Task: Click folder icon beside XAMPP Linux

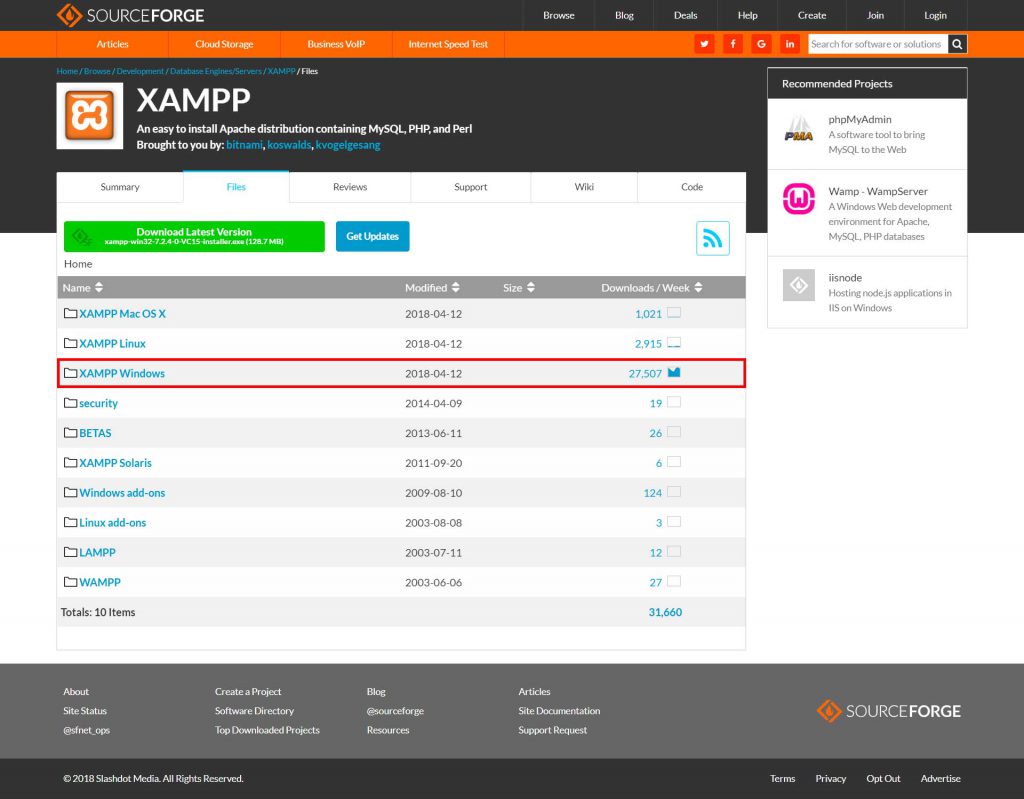Action: (71, 343)
